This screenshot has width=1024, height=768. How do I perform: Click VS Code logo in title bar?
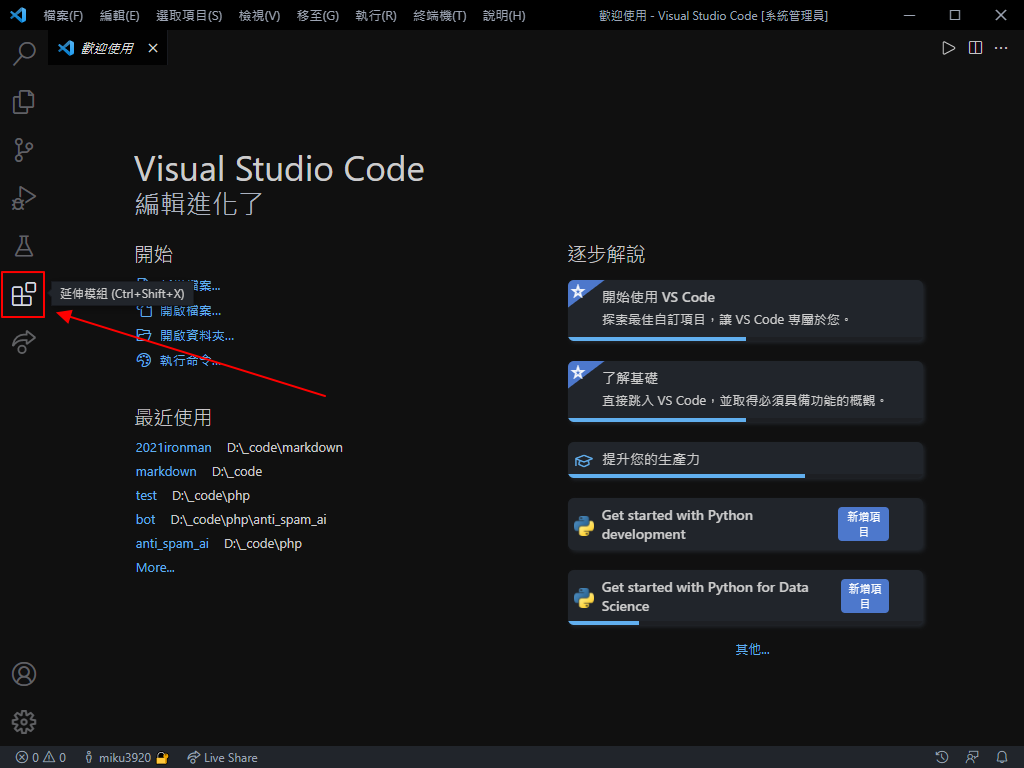click(18, 15)
